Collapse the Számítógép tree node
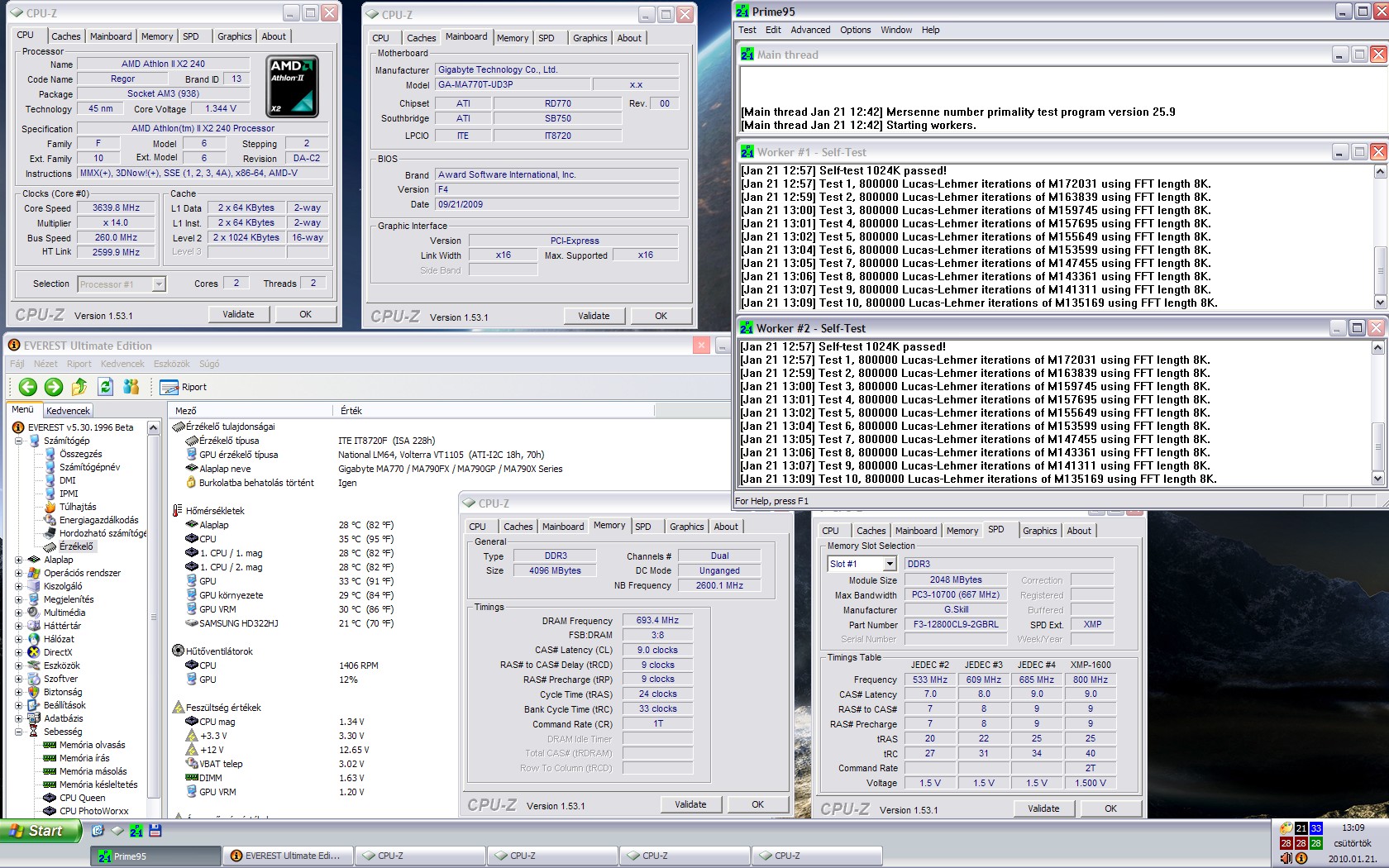Image resolution: width=1389 pixels, height=868 pixels. tap(18, 441)
